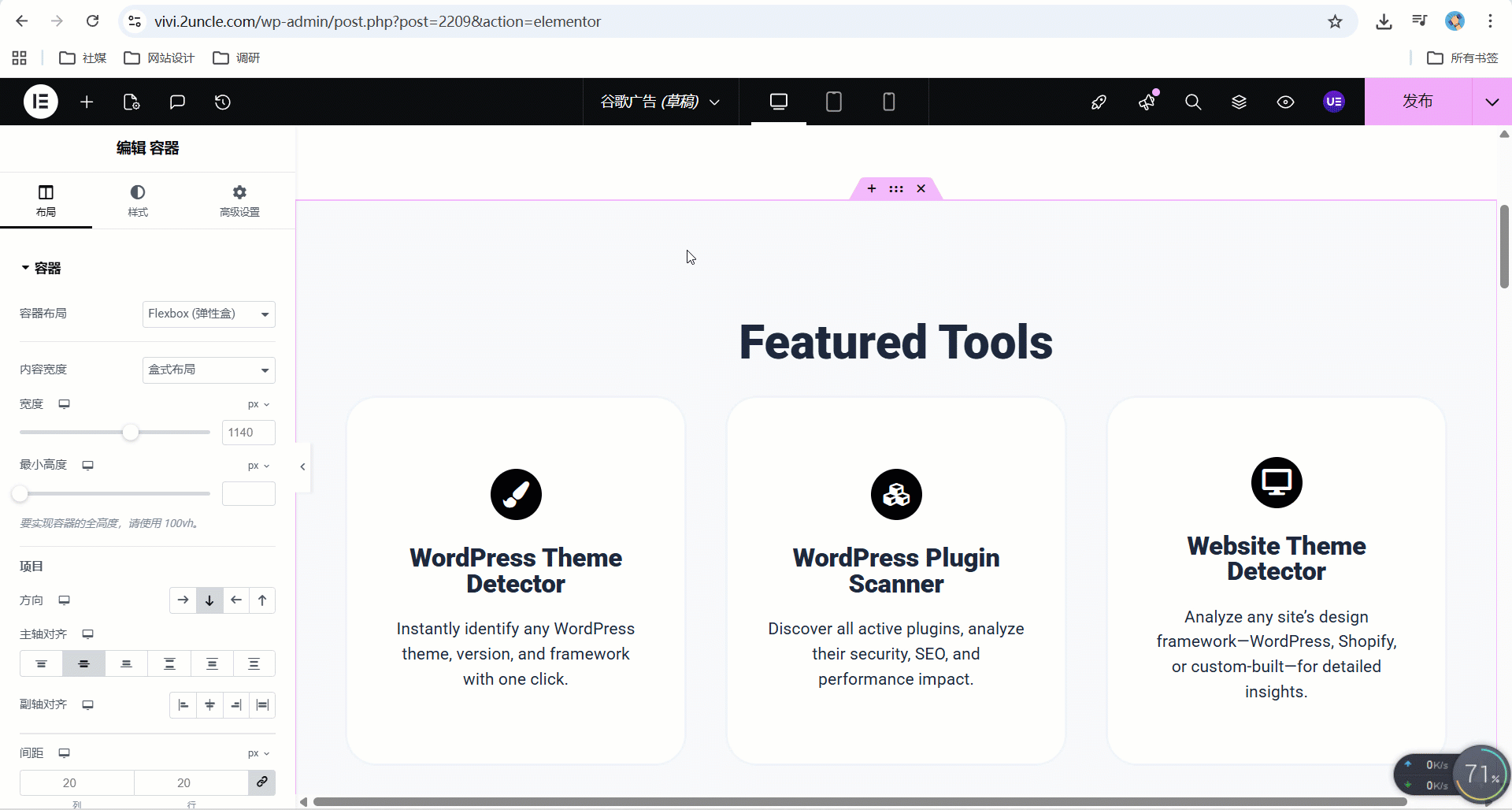
Task: Open the container layout Flexbox dropdown
Action: click(209, 314)
